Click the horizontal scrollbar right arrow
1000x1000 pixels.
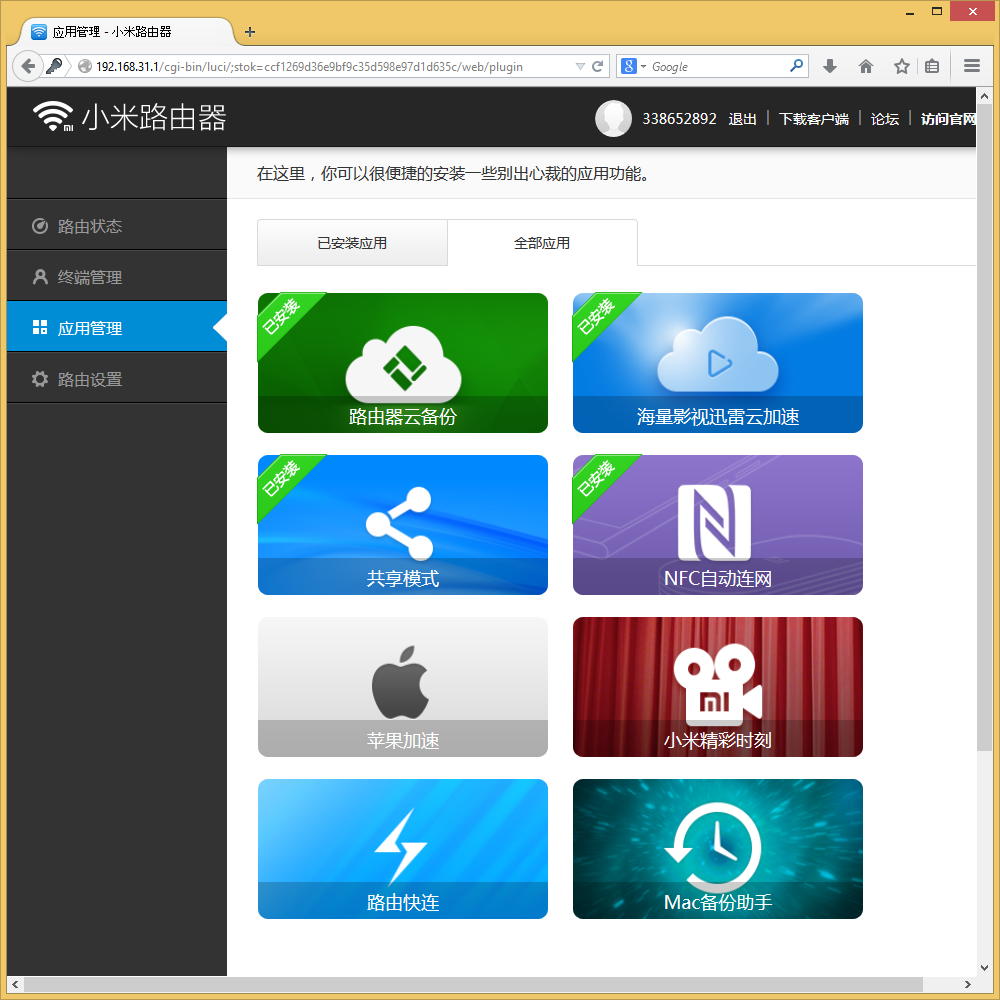pos(968,984)
